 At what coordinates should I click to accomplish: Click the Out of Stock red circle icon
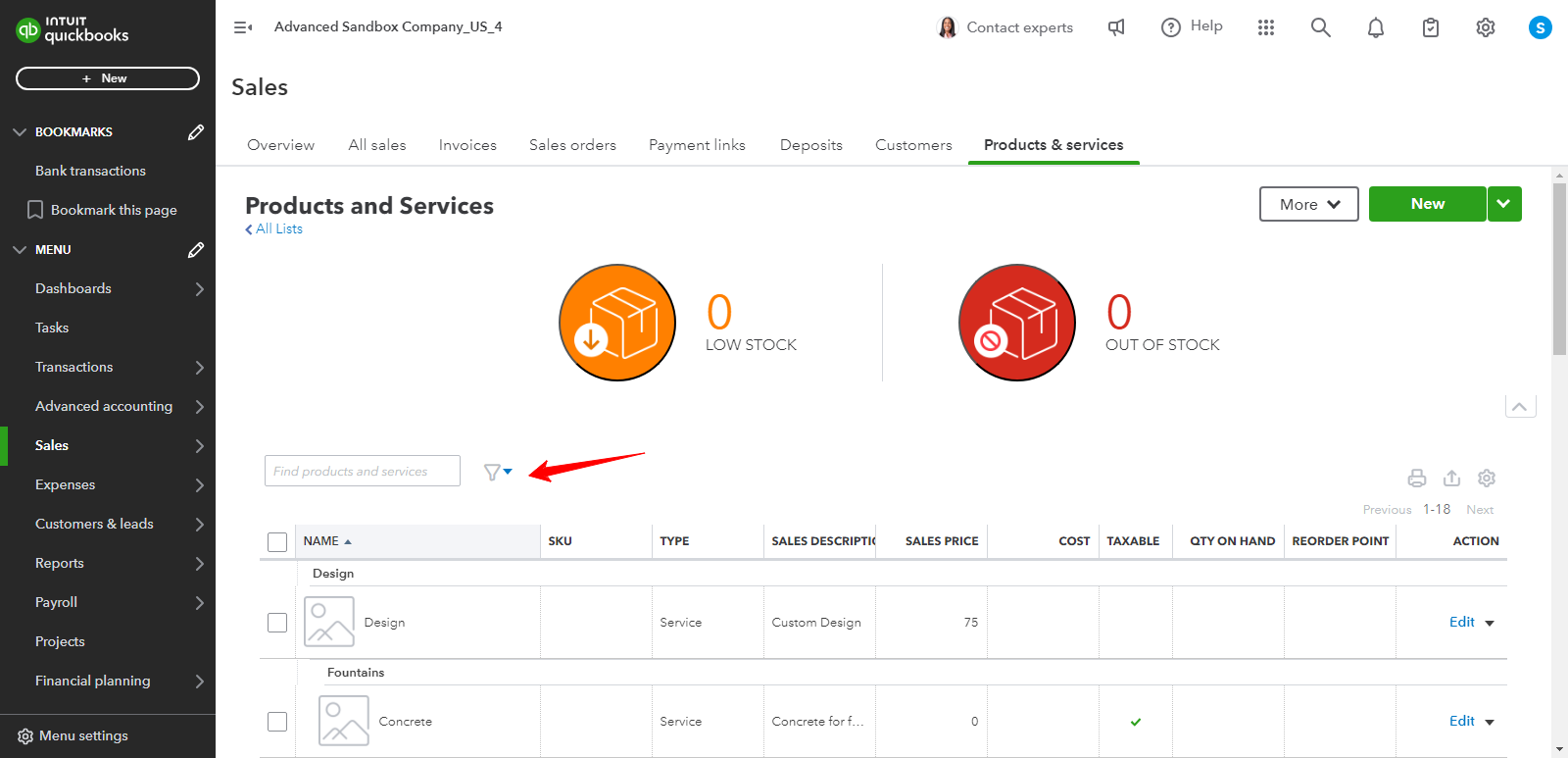click(1017, 323)
